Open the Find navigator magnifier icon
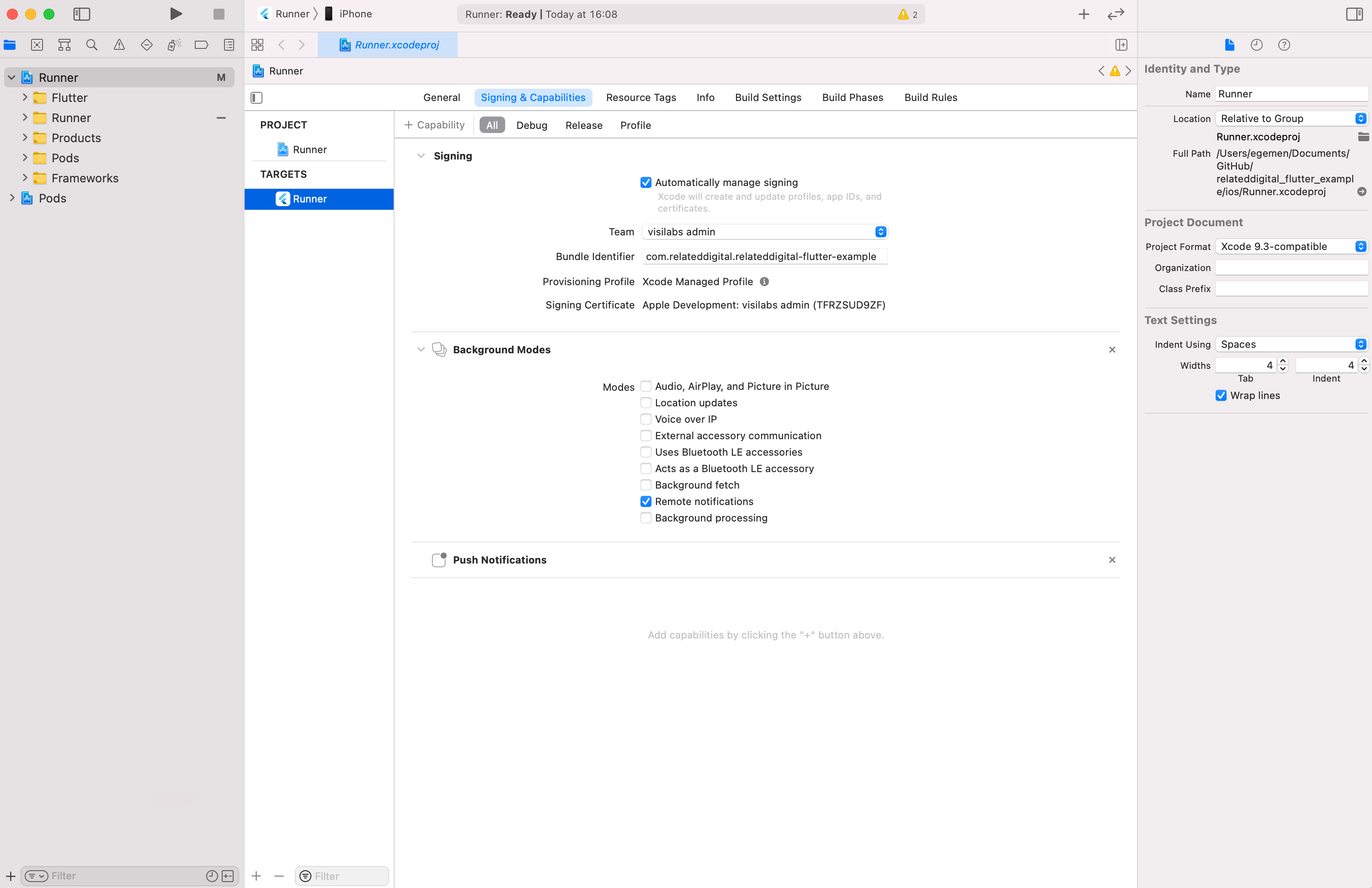This screenshot has height=888, width=1372. pos(91,45)
